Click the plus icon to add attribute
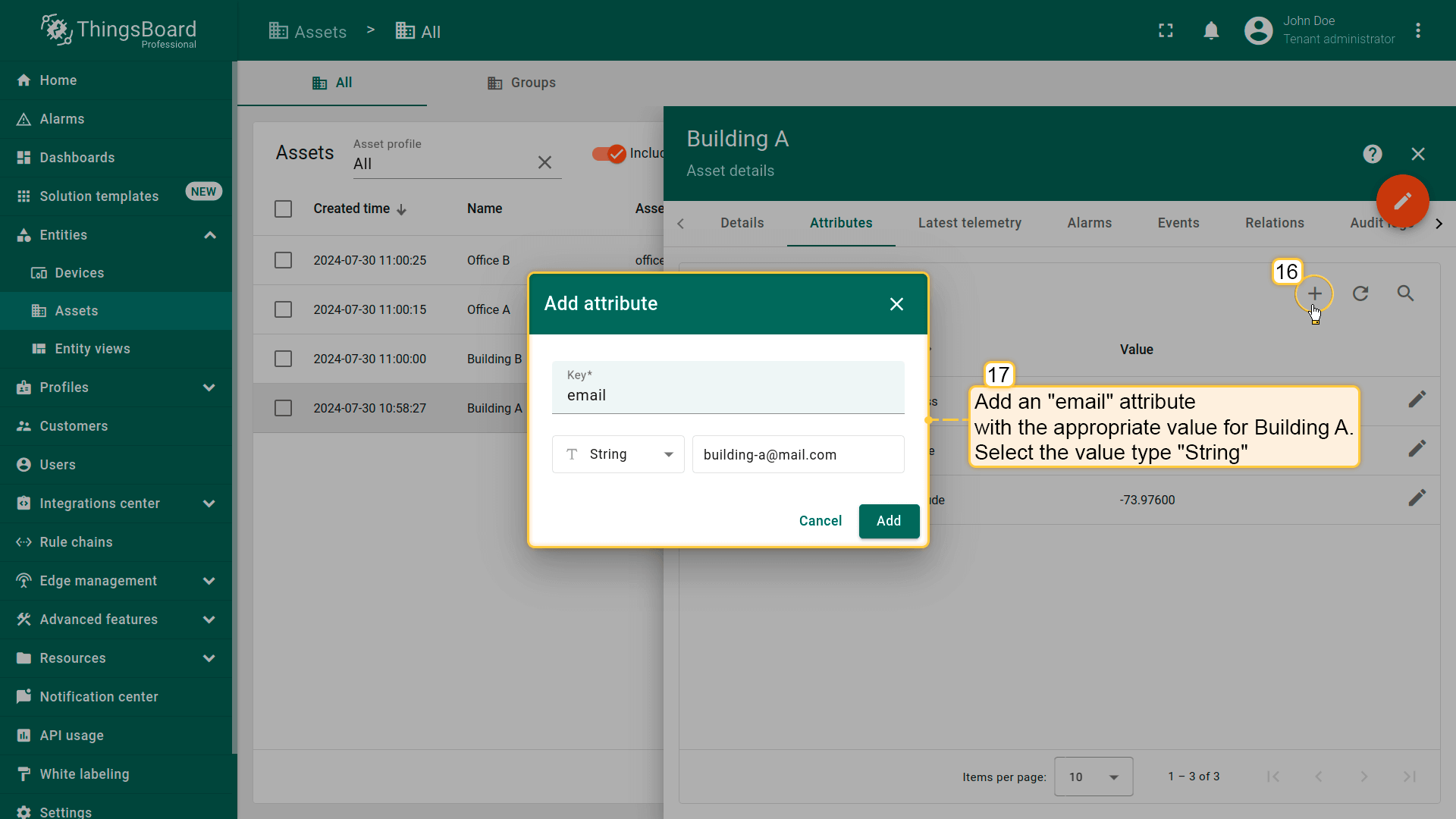This screenshot has width=1456, height=819. [x=1314, y=293]
